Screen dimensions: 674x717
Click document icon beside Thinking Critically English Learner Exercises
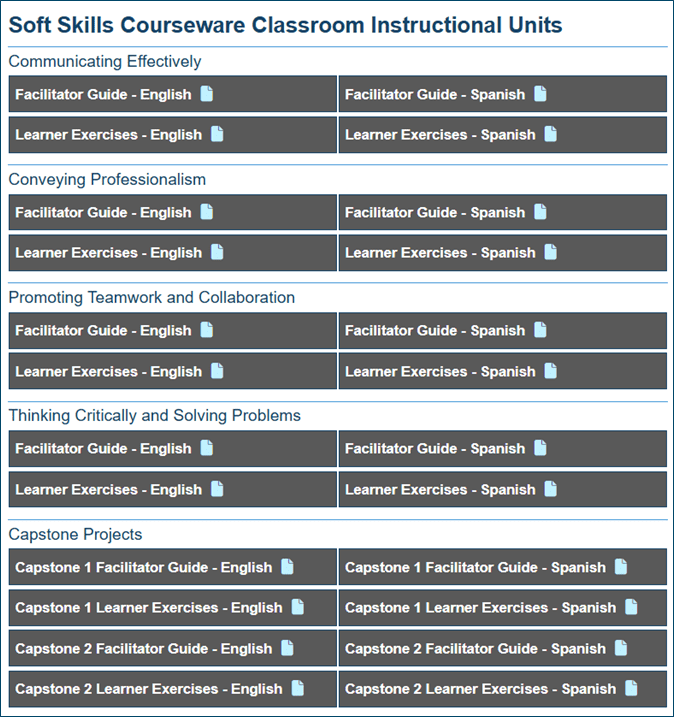(217, 489)
